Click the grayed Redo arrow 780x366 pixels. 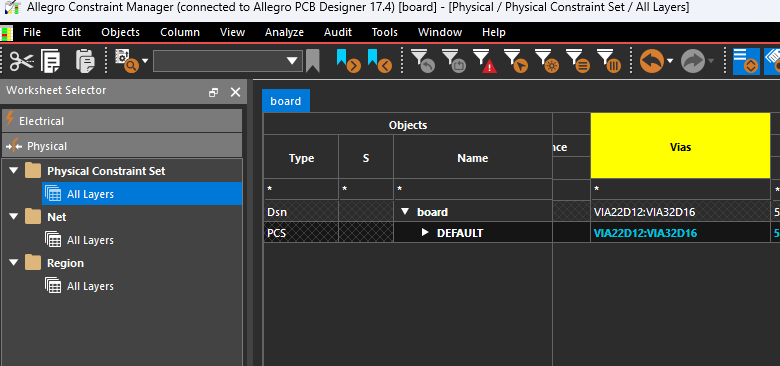[x=693, y=61]
